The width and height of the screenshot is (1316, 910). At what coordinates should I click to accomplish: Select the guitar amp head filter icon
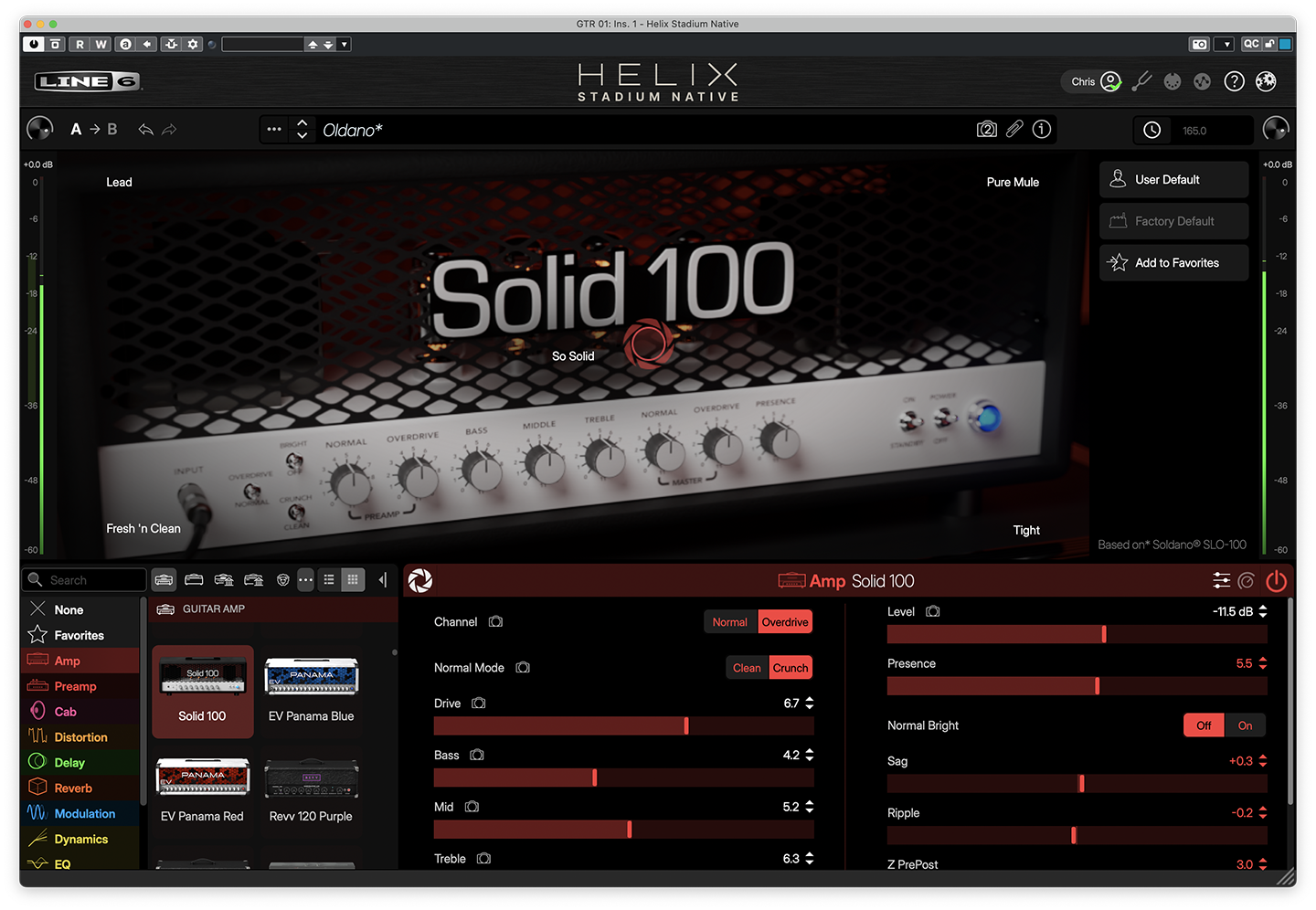164,580
